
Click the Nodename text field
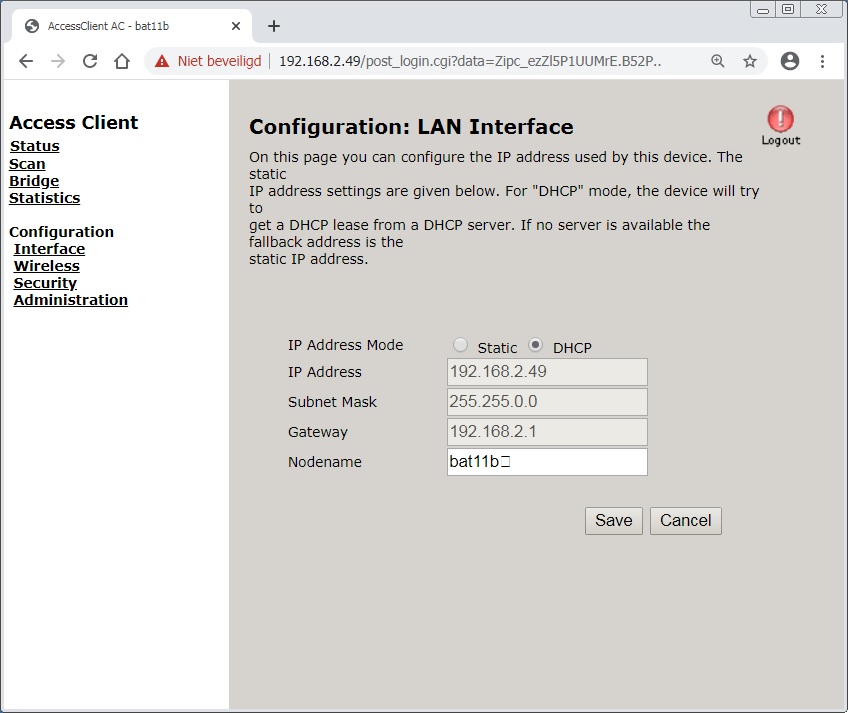tap(547, 462)
